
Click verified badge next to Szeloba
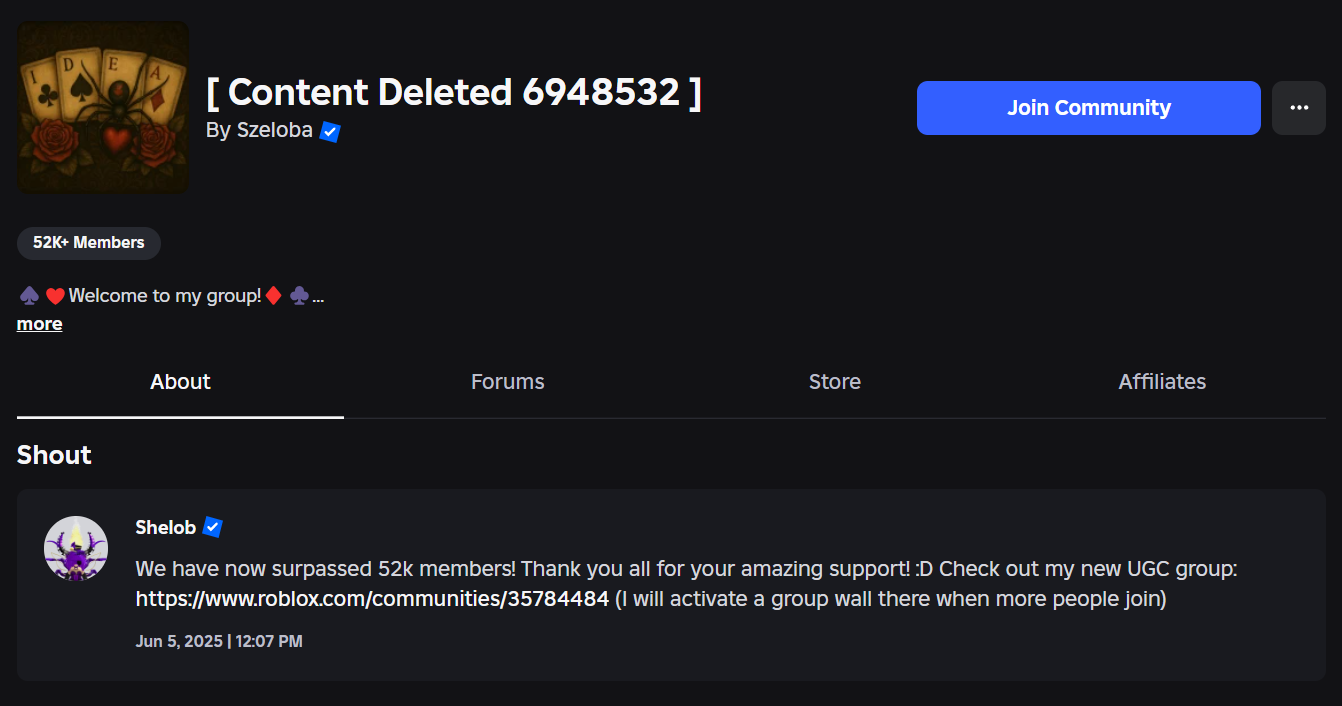click(330, 132)
